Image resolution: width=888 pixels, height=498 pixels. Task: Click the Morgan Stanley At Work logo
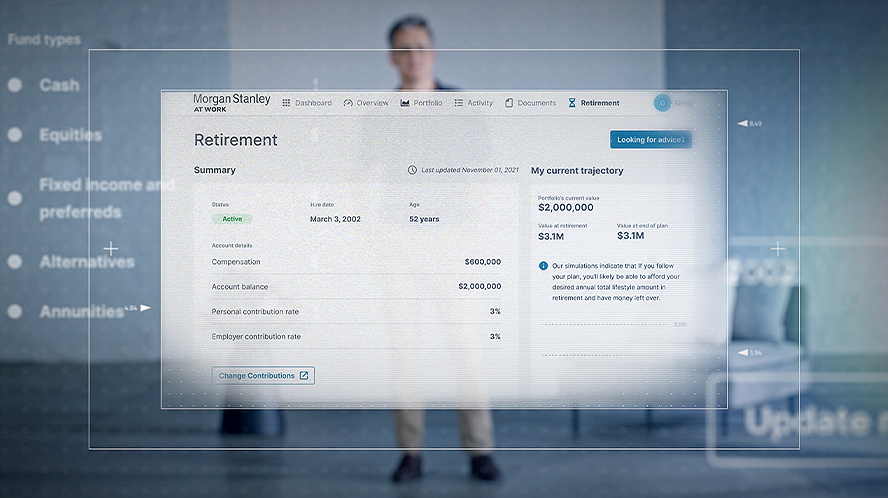pyautogui.click(x=231, y=103)
